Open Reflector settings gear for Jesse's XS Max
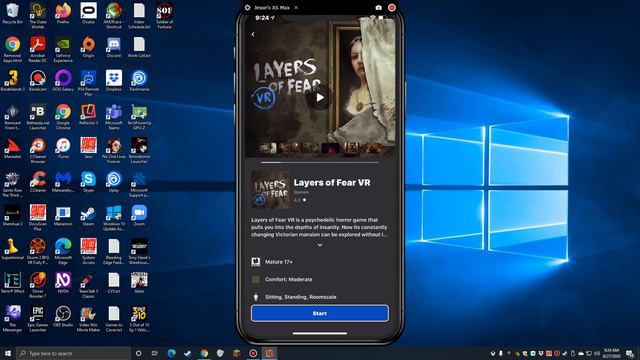Image resolution: width=640 pixels, height=360 pixels. [x=247, y=8]
